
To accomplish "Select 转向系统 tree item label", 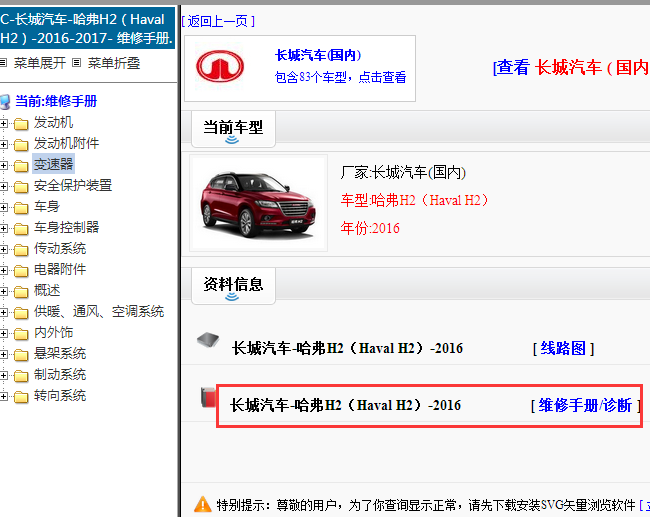I will click(x=60, y=396).
